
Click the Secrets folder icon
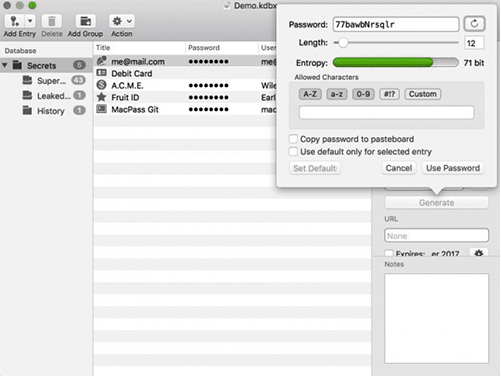tap(17, 65)
